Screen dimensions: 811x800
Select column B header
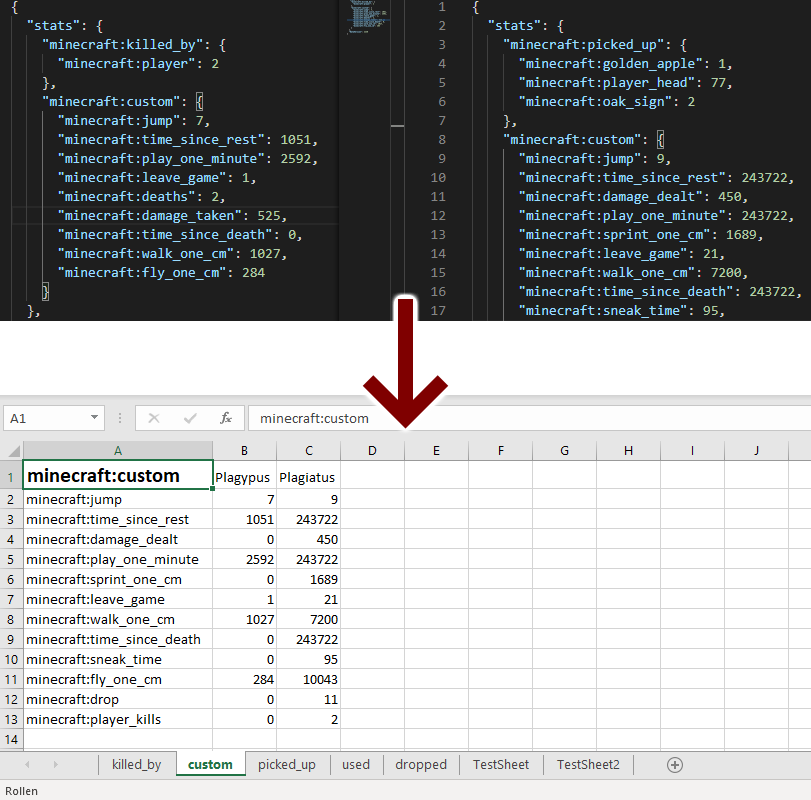click(244, 450)
